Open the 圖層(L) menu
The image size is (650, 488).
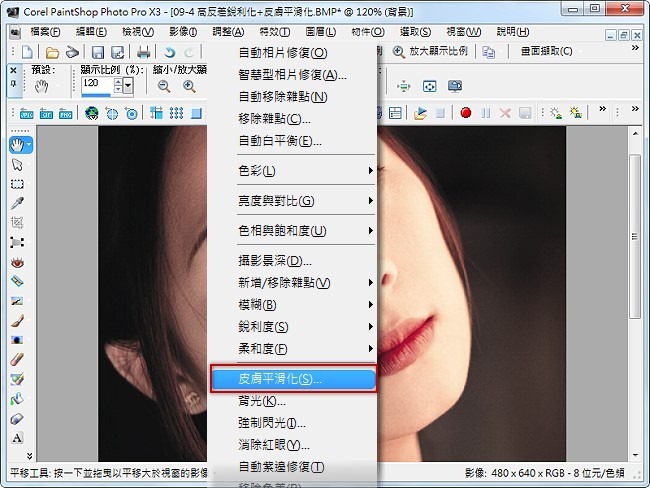[x=320, y=32]
